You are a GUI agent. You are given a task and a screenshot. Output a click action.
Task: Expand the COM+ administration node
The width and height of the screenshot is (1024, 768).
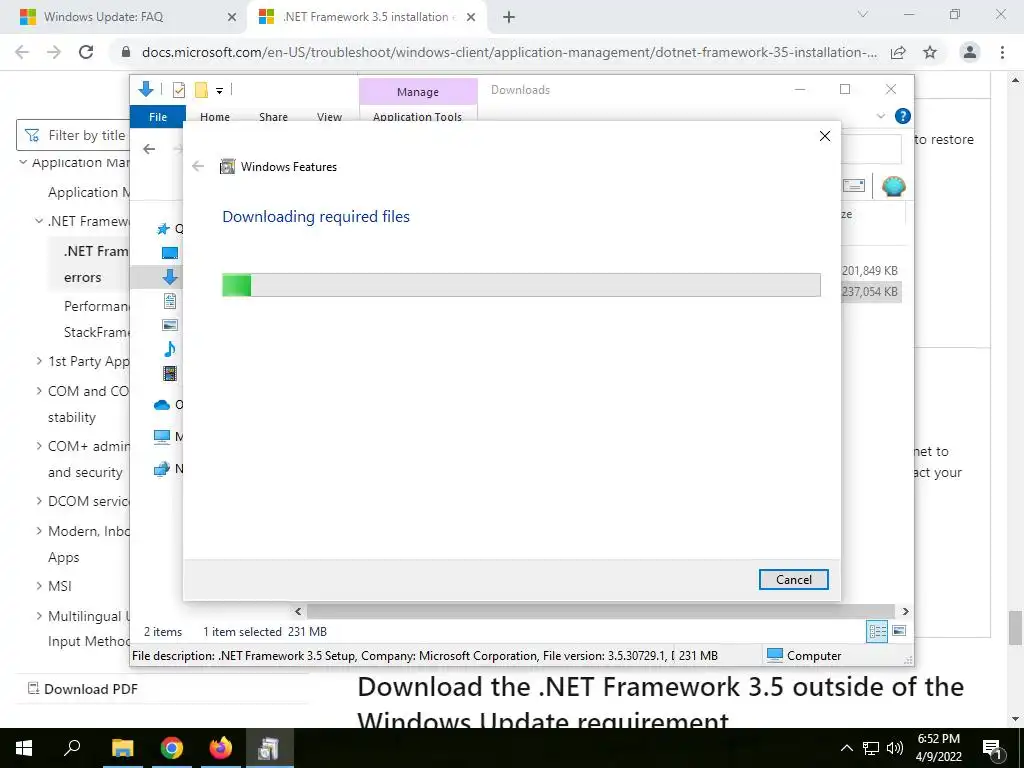[x=39, y=445]
